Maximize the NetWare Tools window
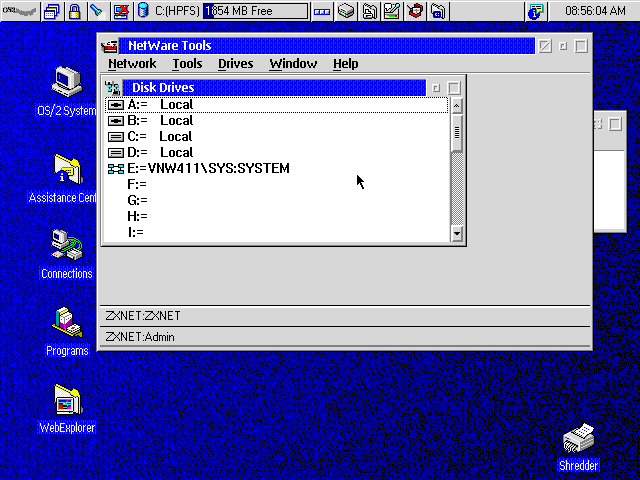The image size is (640, 480). click(581, 46)
